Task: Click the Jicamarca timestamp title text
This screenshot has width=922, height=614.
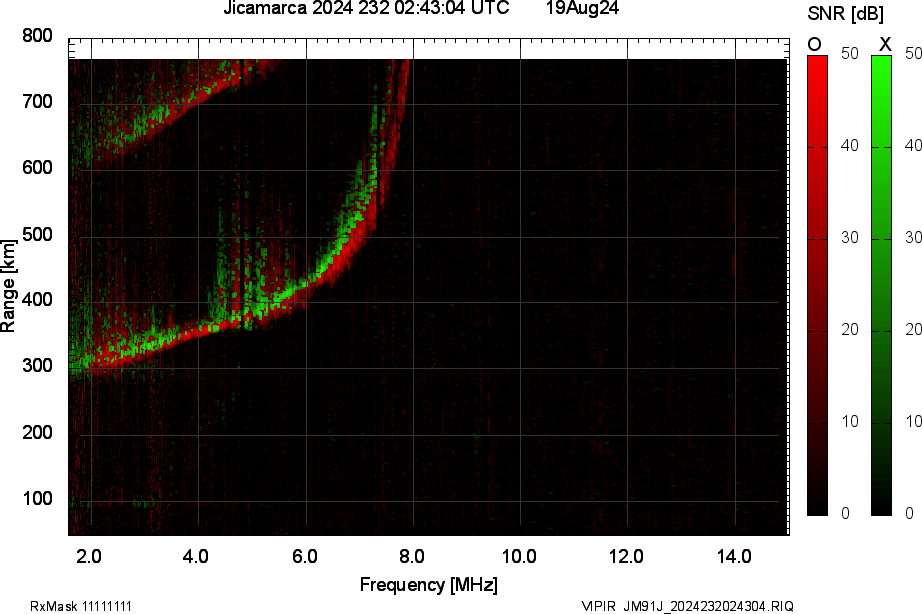Action: (x=366, y=8)
